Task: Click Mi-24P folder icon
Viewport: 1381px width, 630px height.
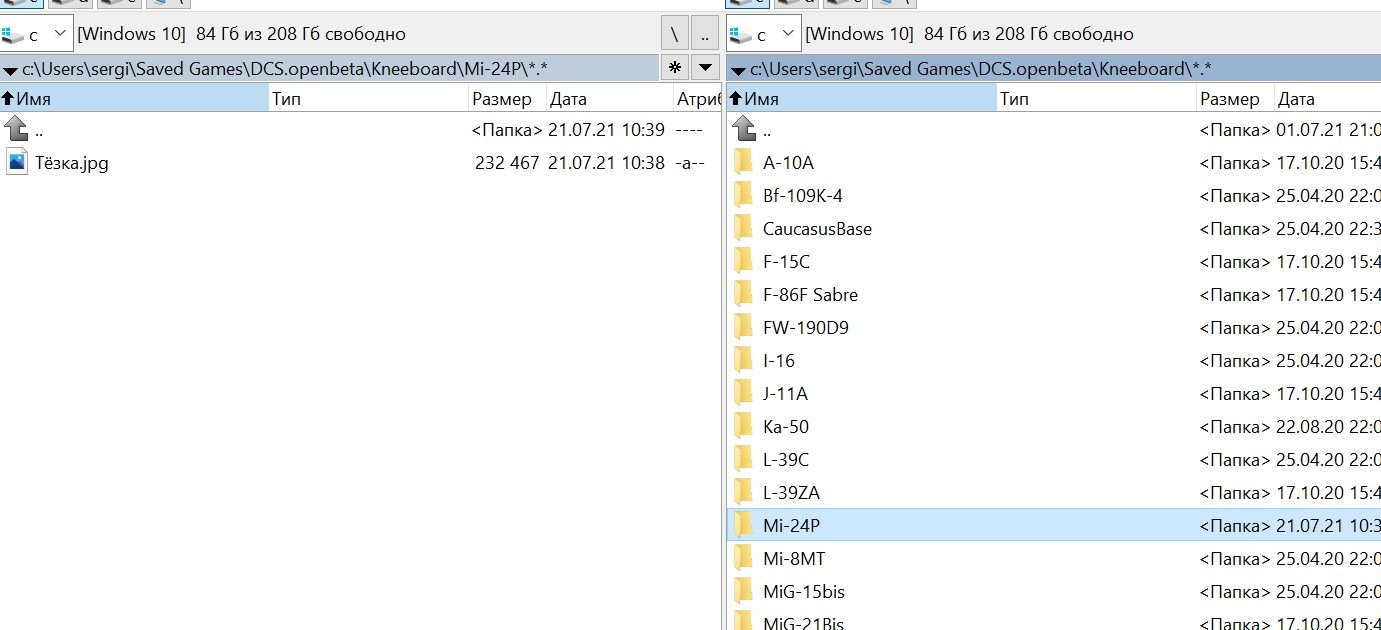Action: (x=743, y=525)
